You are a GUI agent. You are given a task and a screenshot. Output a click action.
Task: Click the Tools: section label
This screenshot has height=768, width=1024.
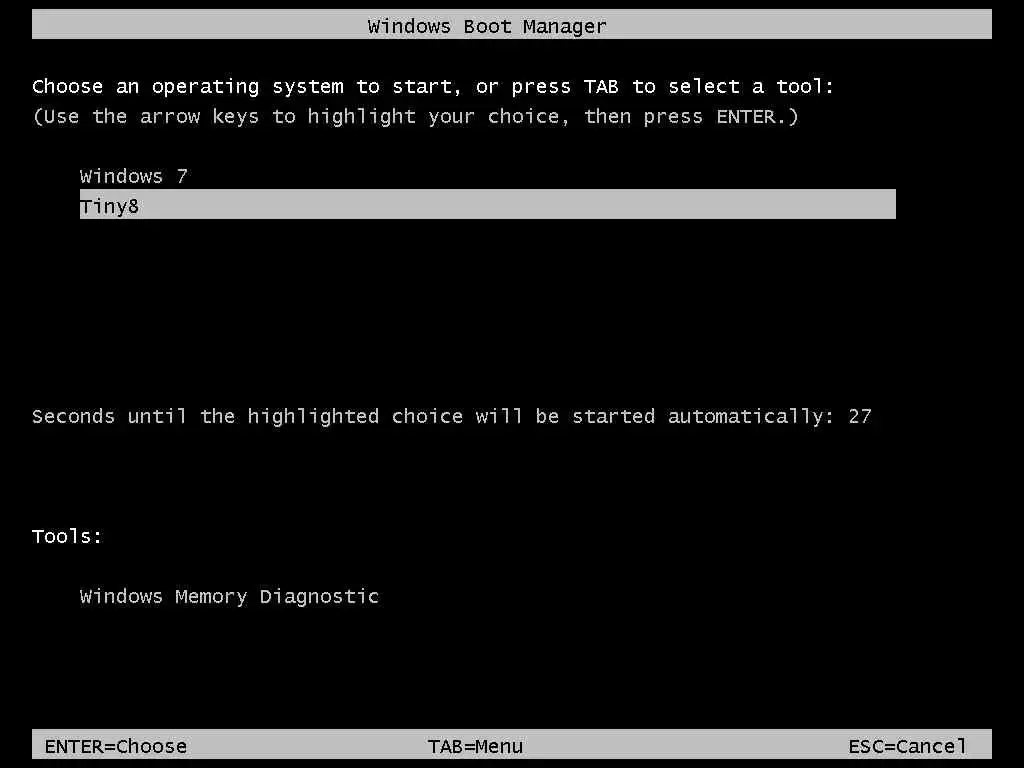coord(67,536)
